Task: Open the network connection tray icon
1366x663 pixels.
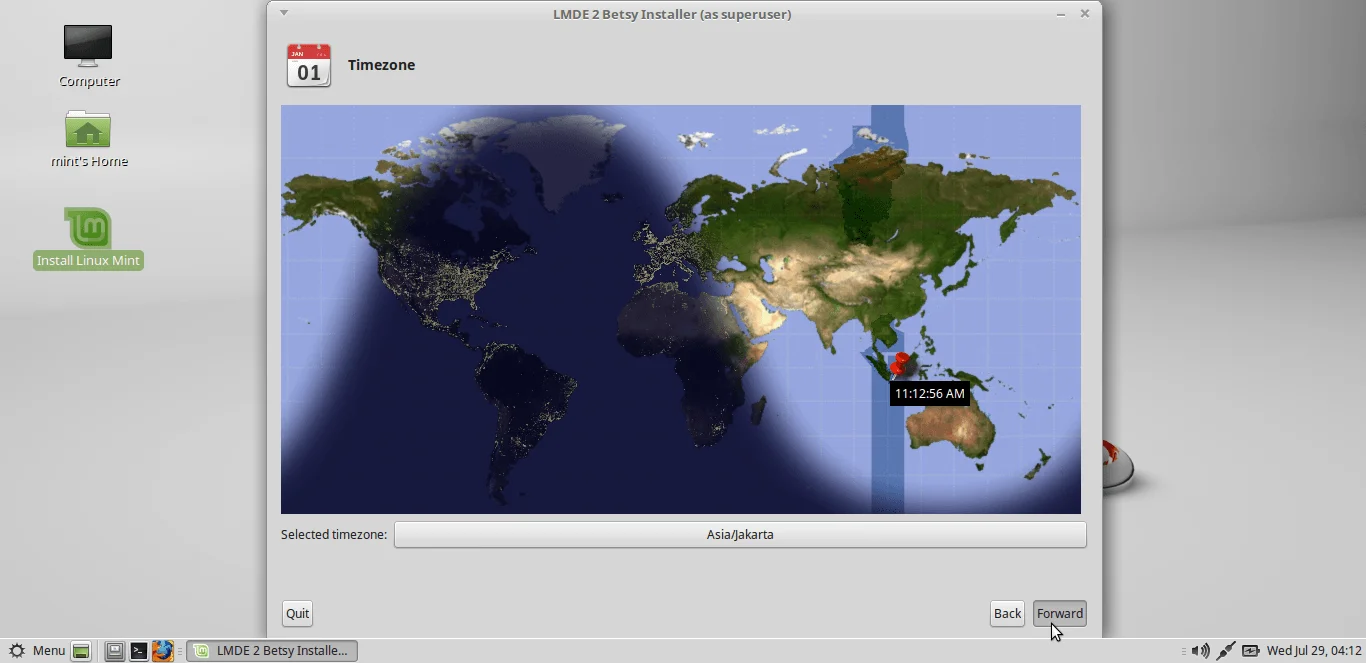Action: point(1225,650)
